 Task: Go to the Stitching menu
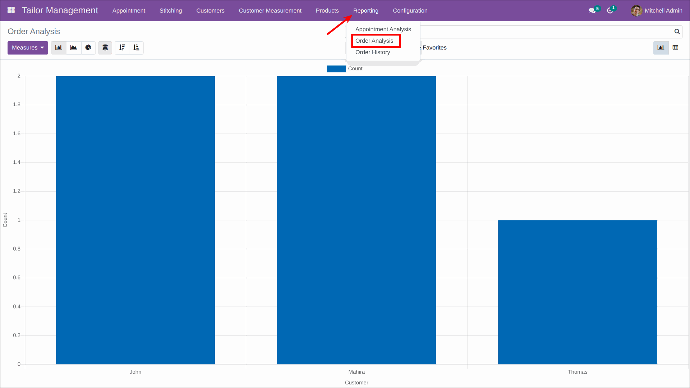click(x=171, y=11)
